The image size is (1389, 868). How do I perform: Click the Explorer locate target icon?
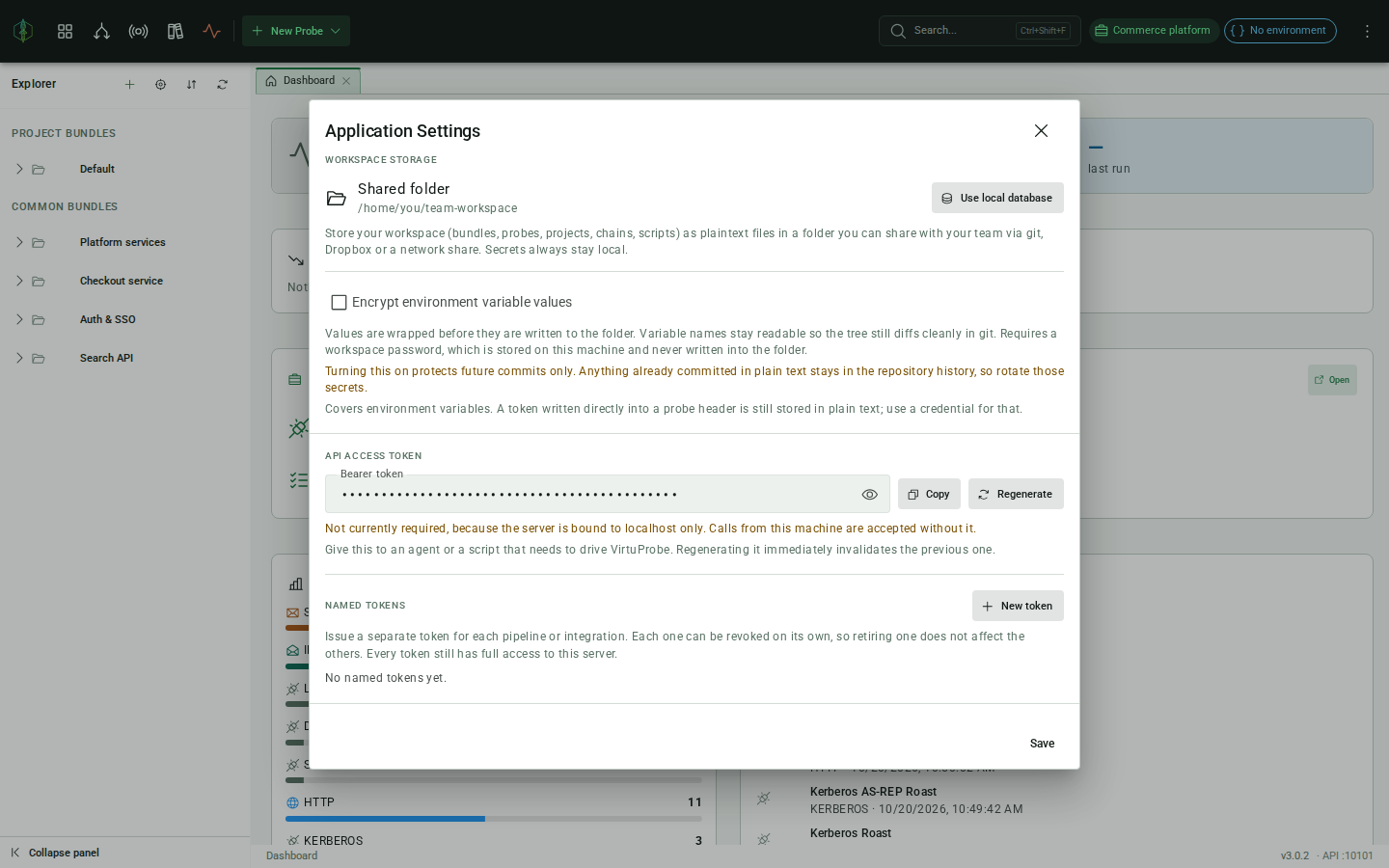(160, 84)
